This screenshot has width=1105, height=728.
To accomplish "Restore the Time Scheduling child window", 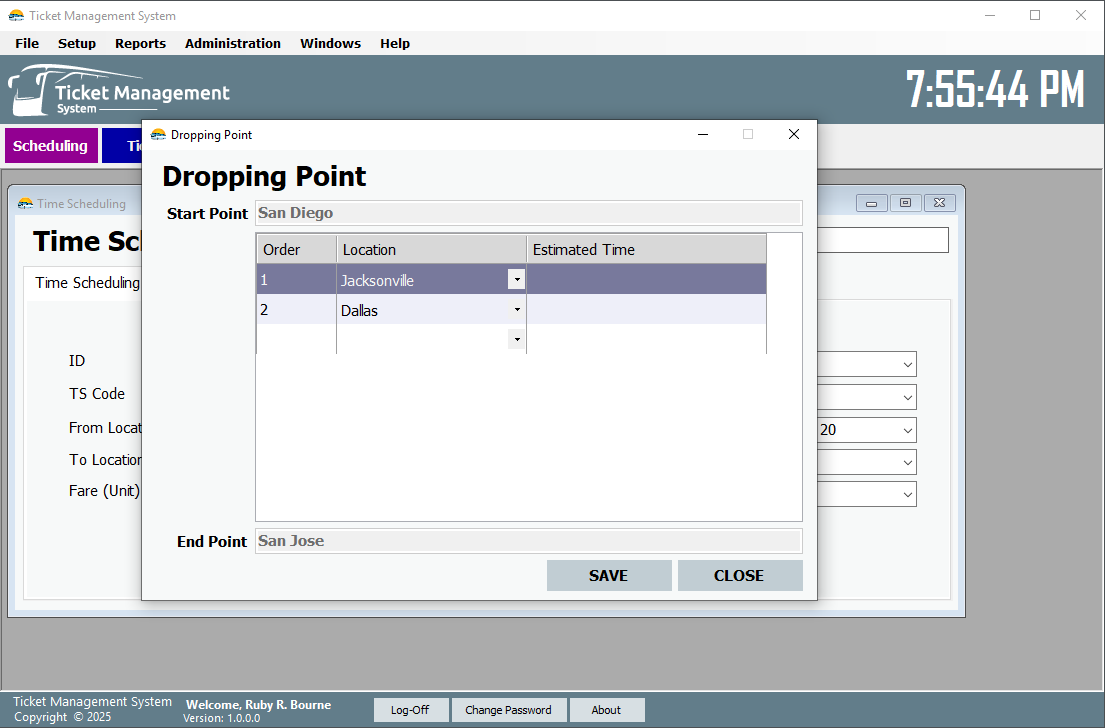I will tap(905, 202).
